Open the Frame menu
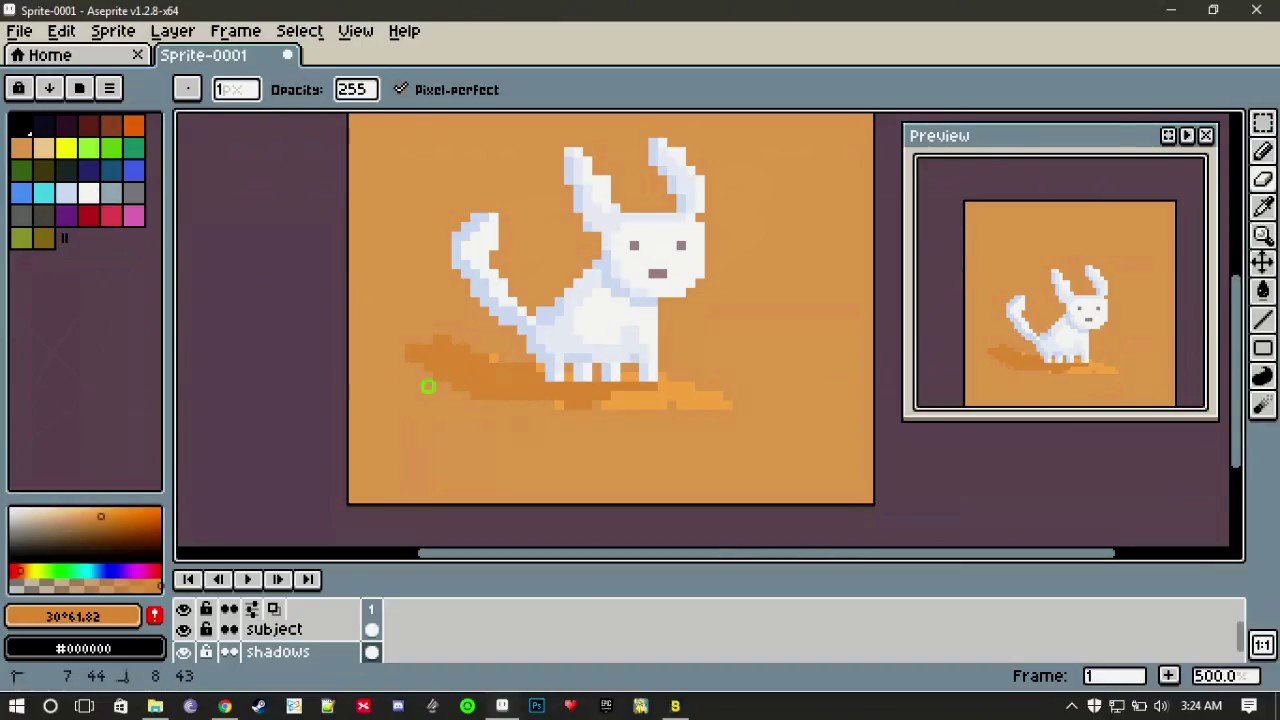 click(x=235, y=31)
